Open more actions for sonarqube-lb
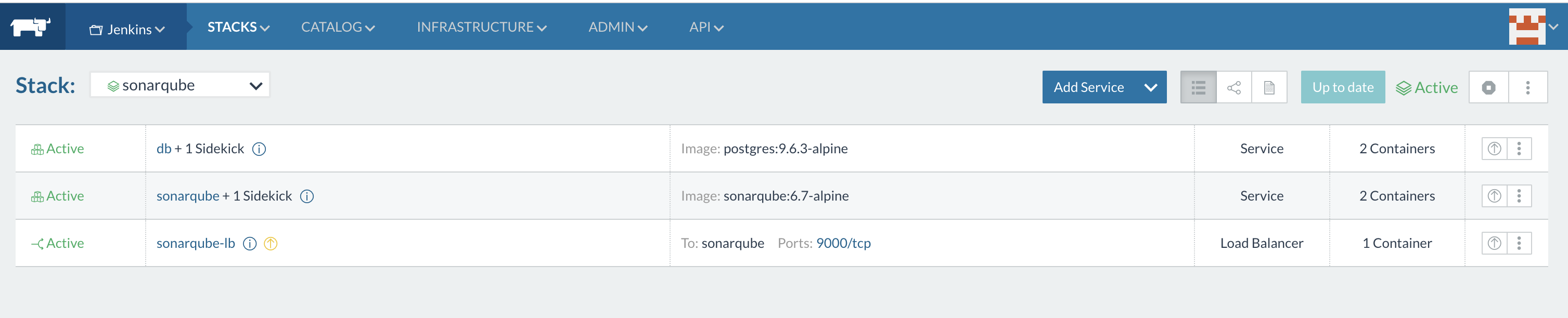 1519,243
